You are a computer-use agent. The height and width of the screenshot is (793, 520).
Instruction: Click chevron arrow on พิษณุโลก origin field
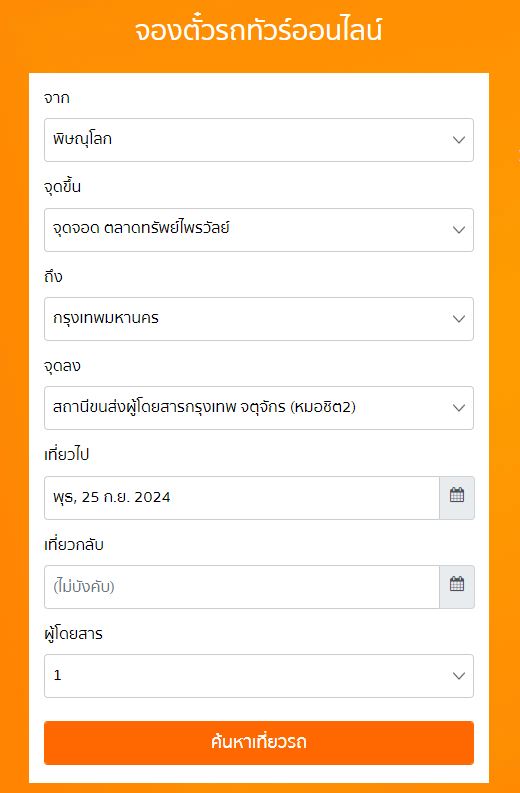click(x=459, y=140)
